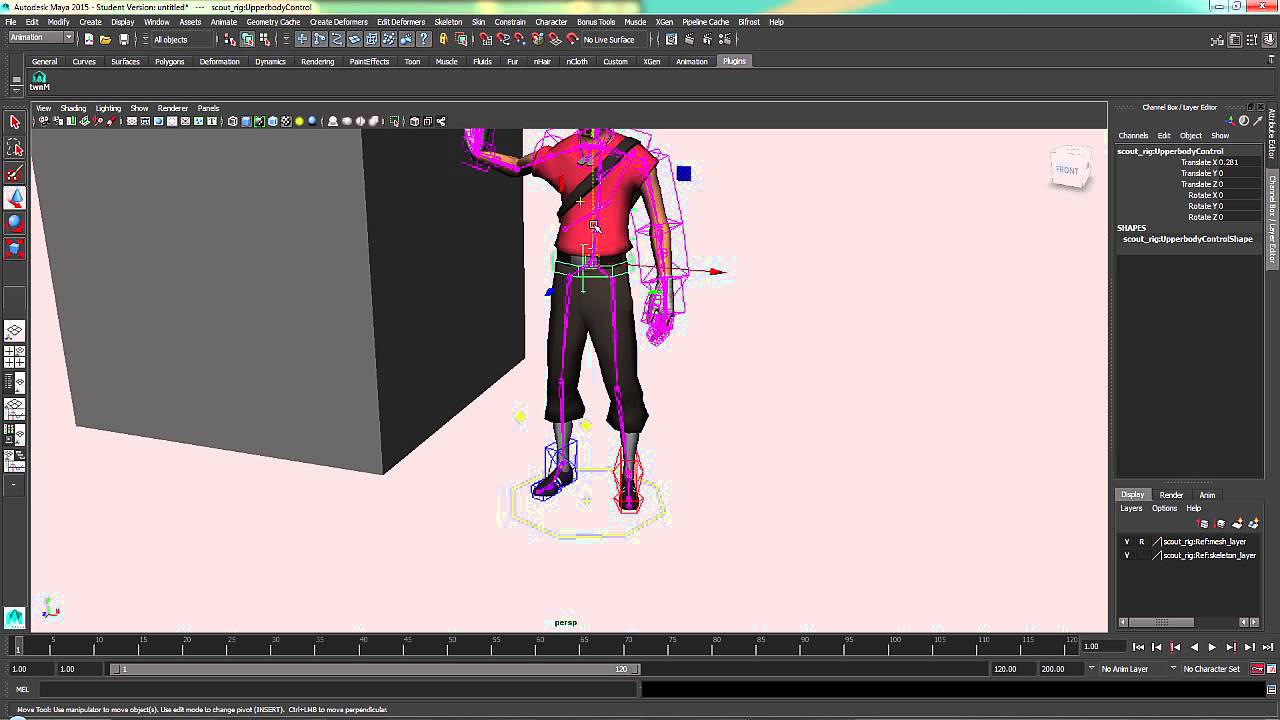Screen dimensions: 1280x720
Task: Open the Create Deformers menu
Action: (339, 22)
